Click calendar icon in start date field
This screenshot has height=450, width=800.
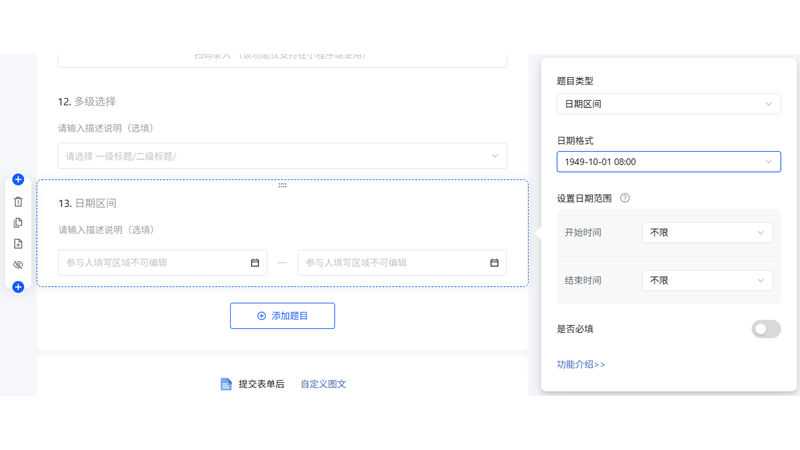coord(255,263)
